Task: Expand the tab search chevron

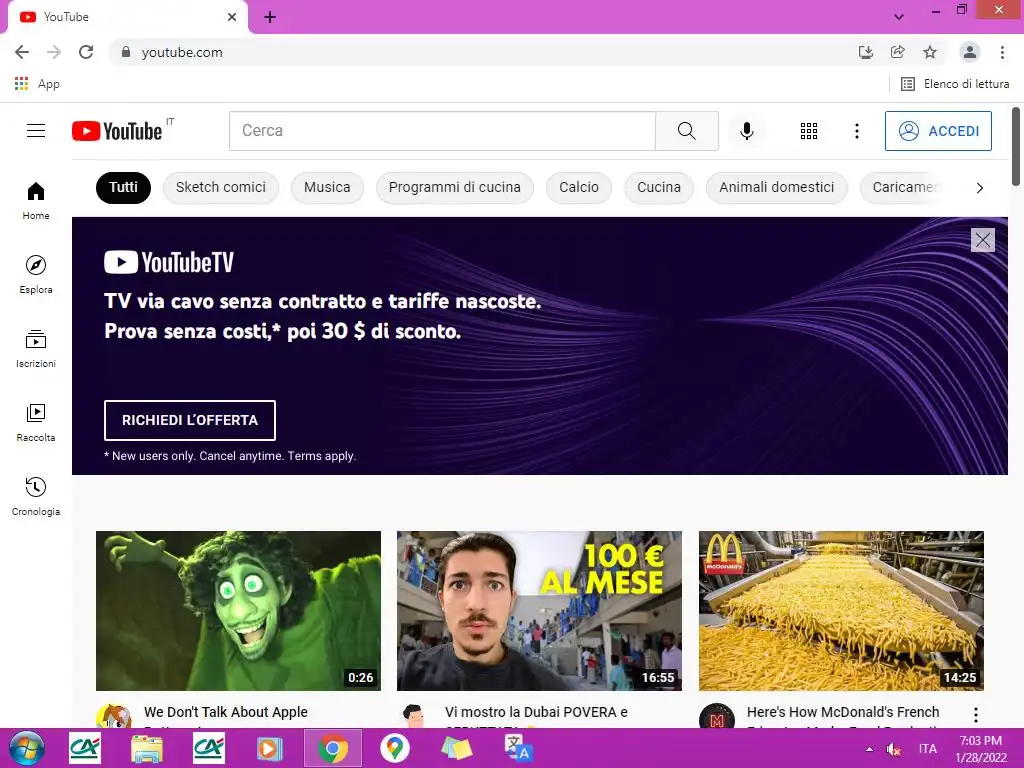Action: point(899,17)
